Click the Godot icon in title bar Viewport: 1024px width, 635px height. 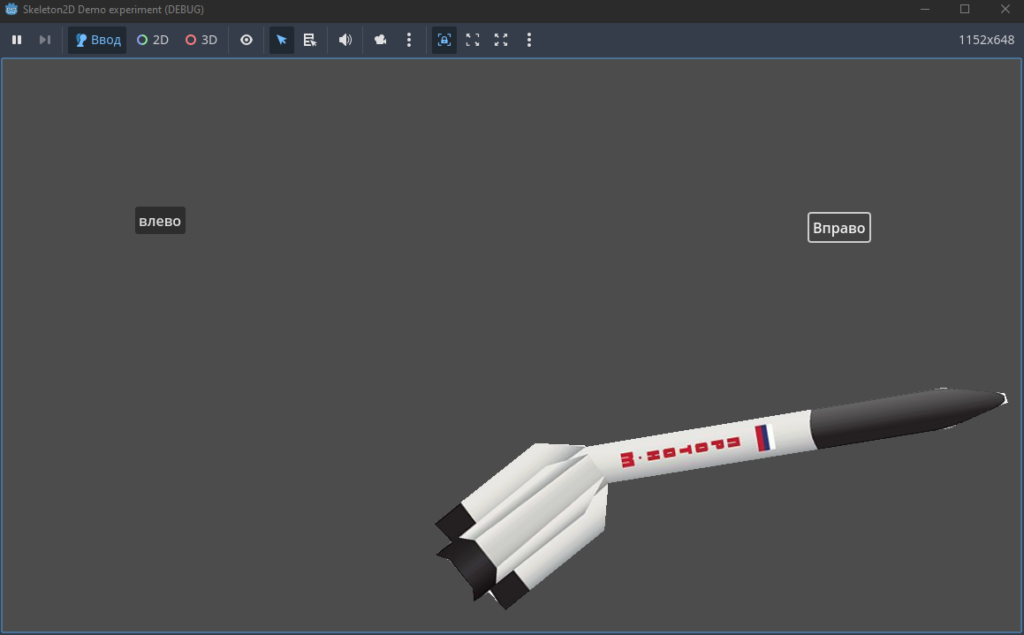(11, 9)
